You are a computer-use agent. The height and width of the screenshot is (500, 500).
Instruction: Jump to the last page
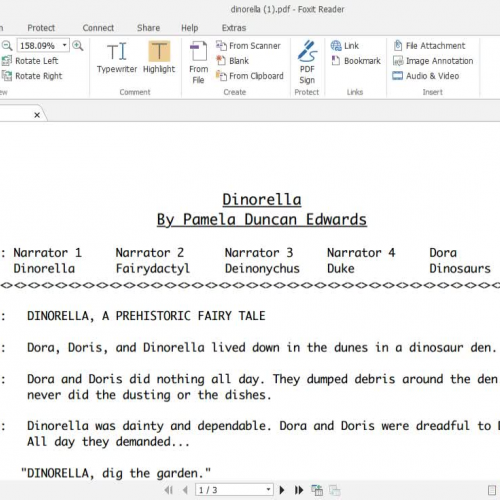pyautogui.click(x=299, y=490)
